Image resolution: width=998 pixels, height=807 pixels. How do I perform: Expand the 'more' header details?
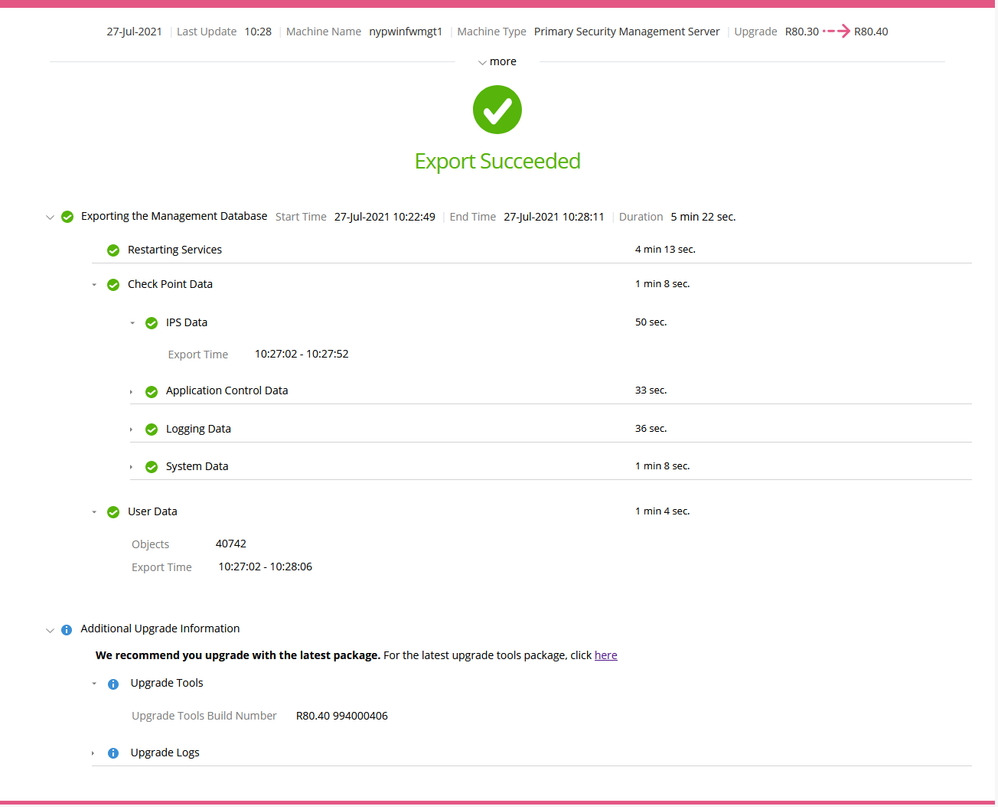497,62
